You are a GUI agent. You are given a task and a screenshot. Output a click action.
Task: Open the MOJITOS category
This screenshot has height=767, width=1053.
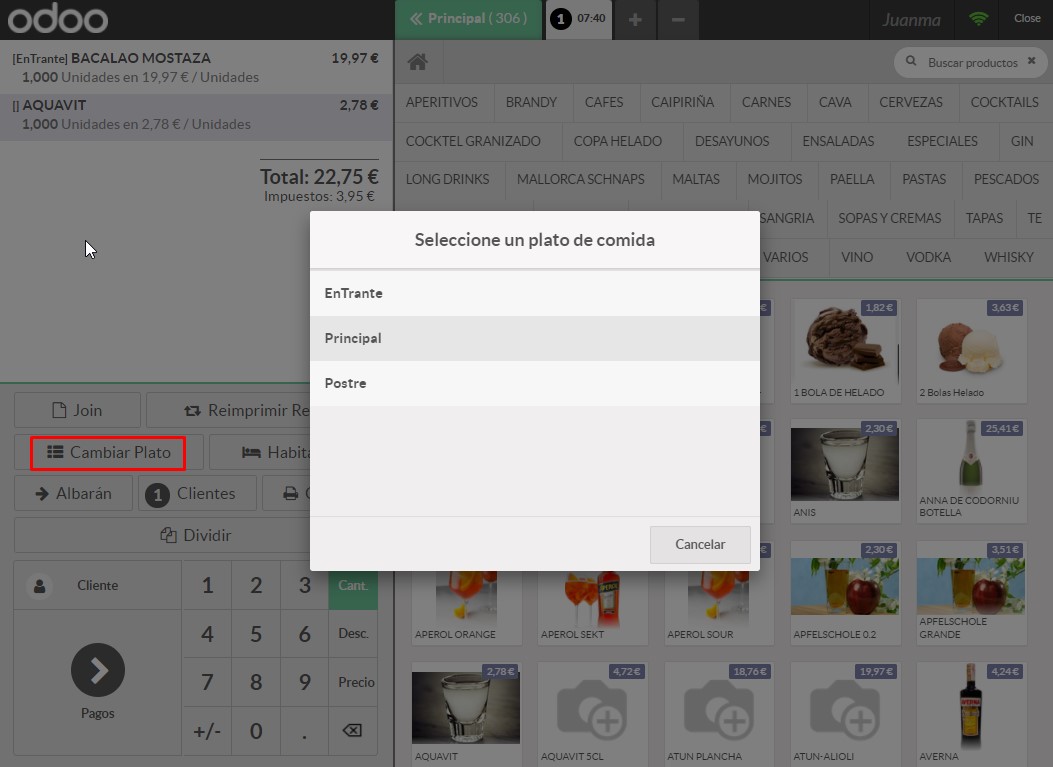click(x=775, y=179)
